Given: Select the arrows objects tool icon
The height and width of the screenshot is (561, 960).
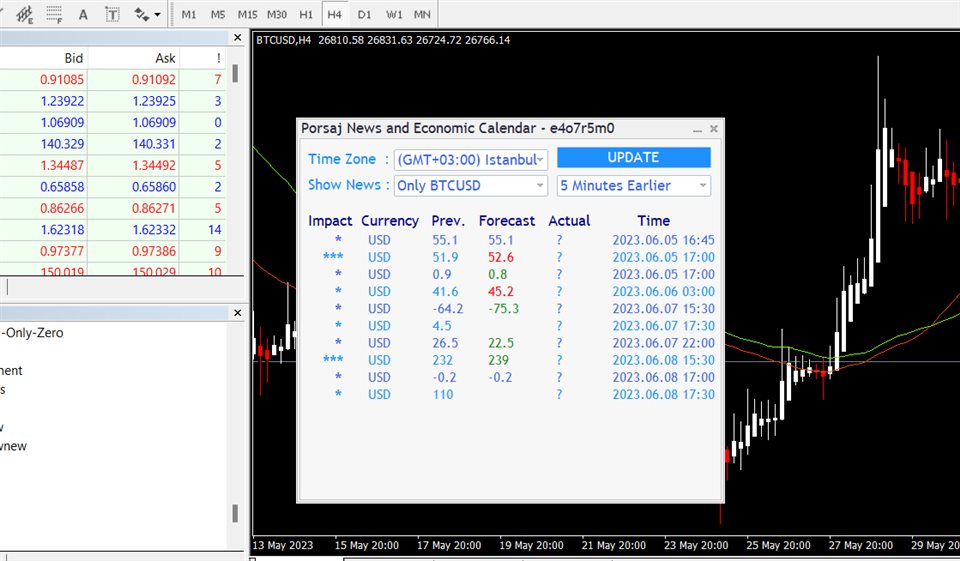Looking at the screenshot, I should point(141,14).
